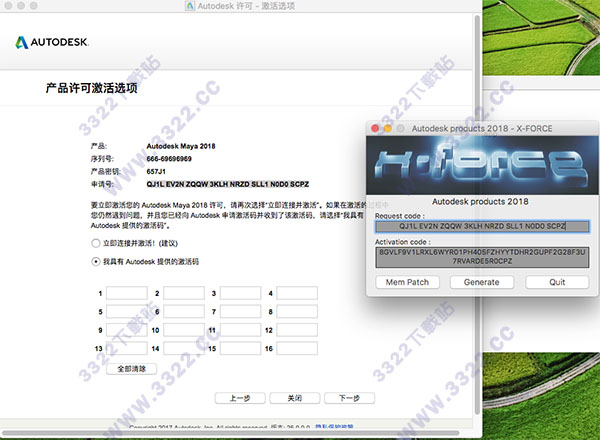The width and height of the screenshot is (600, 440).
Task: Click activation code input field 7
Action: click(x=240, y=311)
